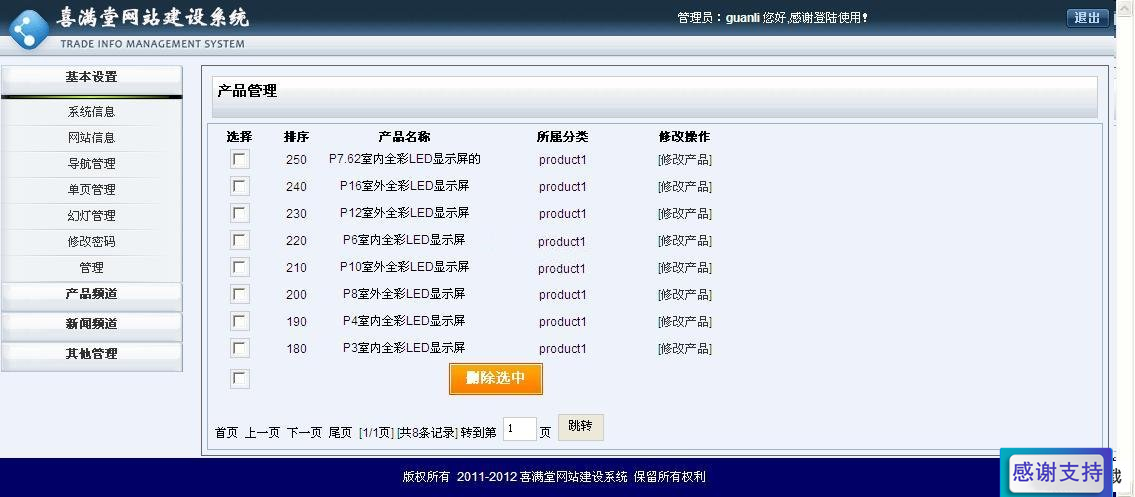Image resolution: width=1135 pixels, height=497 pixels.
Task: Open 修改密码 in the sidebar
Action: [x=91, y=242]
